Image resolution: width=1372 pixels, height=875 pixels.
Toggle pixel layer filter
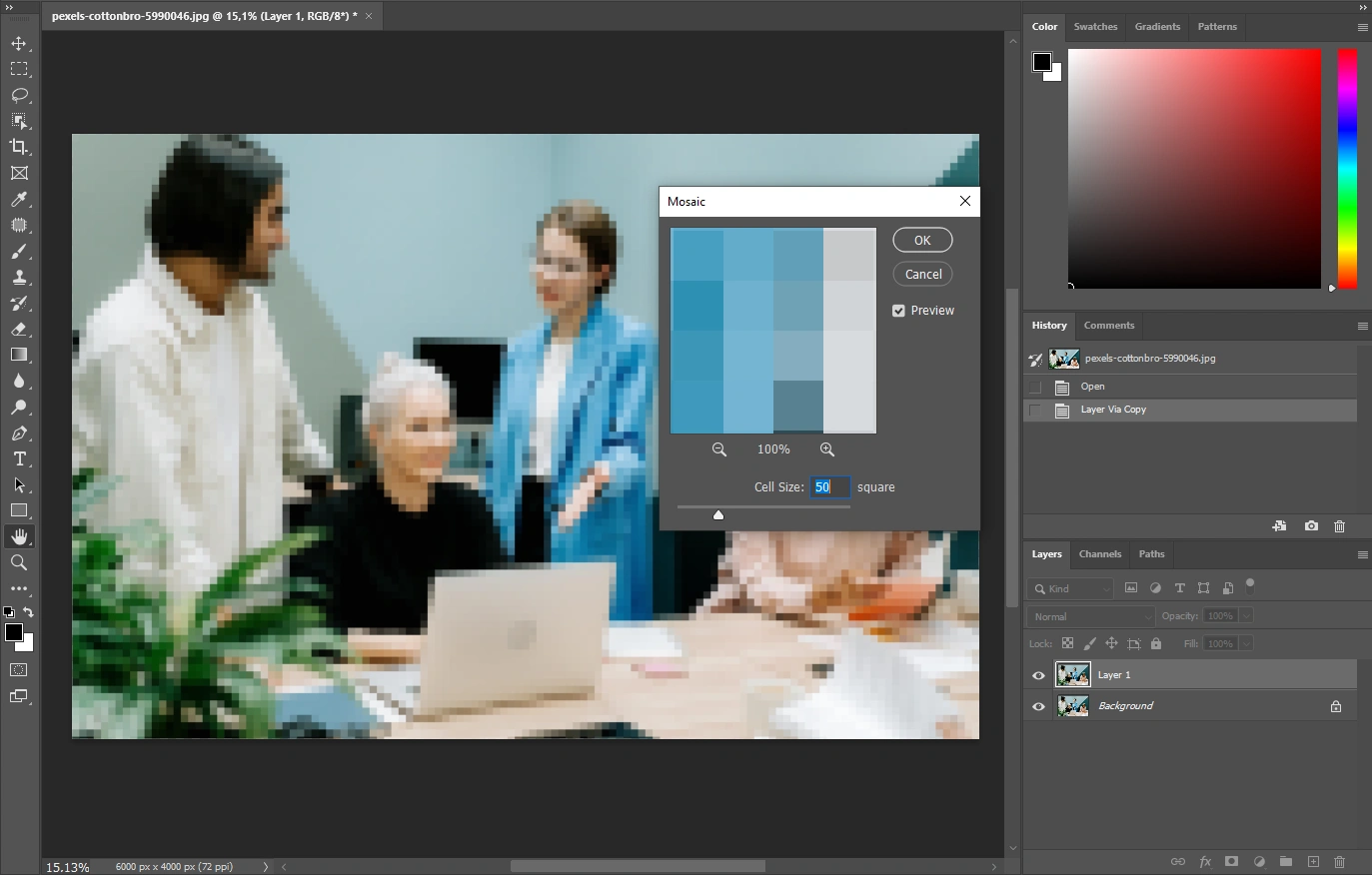pos(1131,588)
